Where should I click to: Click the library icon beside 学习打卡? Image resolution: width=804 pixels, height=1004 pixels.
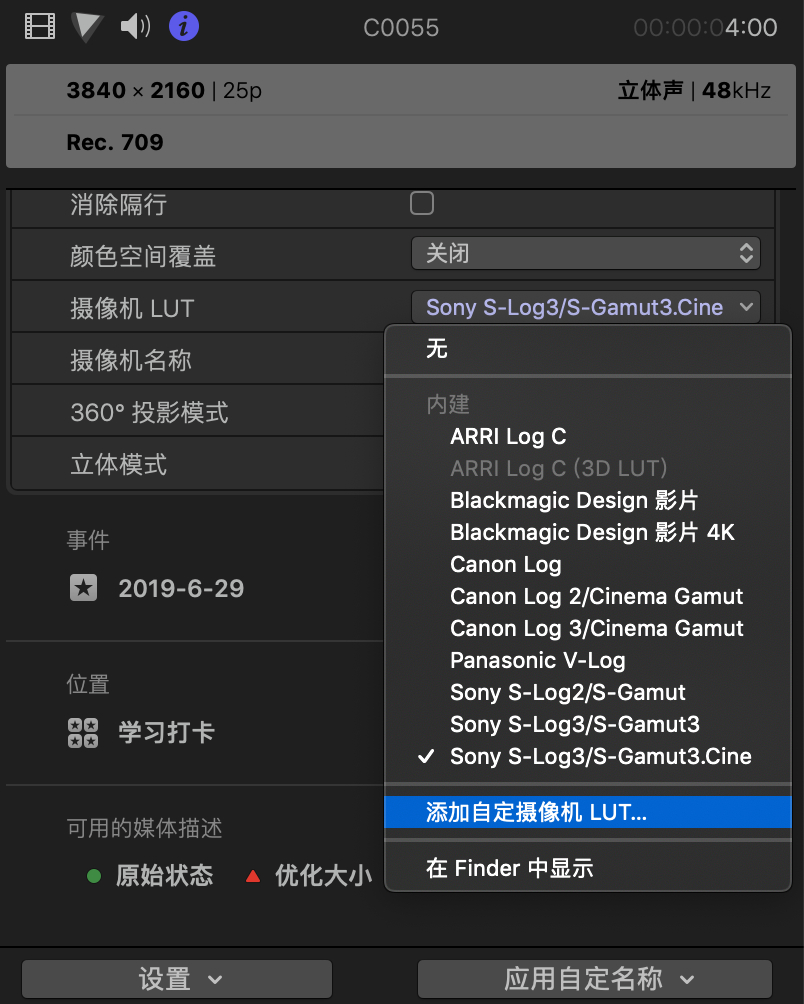click(83, 733)
